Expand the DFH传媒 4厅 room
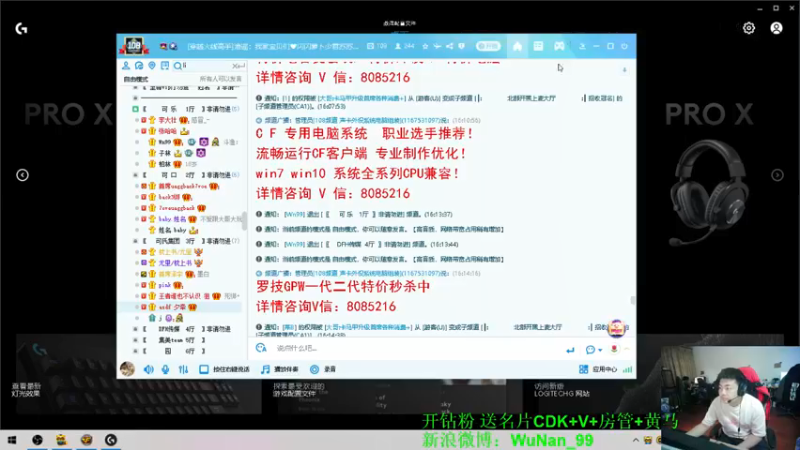Viewport: 800px width, 450px height. 135,329
